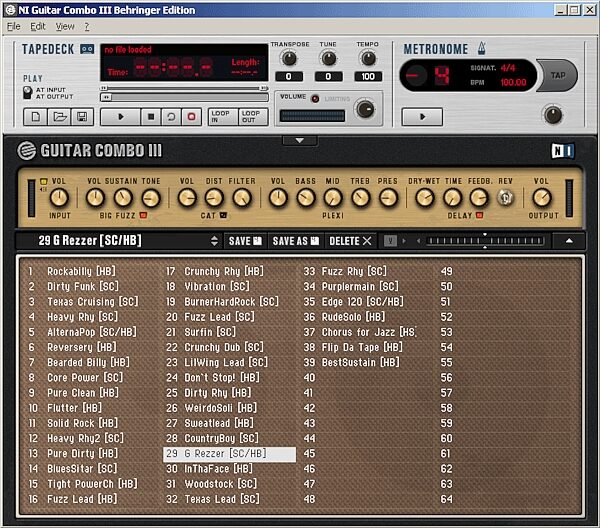This screenshot has width=600, height=528.
Task: Click the Plexi Treb knob
Action: click(x=360, y=198)
